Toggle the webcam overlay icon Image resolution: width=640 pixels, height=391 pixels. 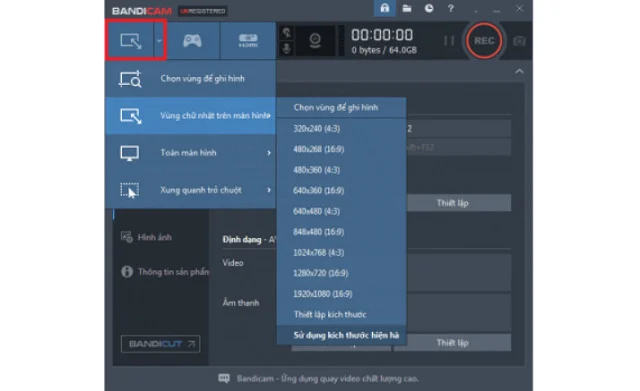(x=315, y=41)
